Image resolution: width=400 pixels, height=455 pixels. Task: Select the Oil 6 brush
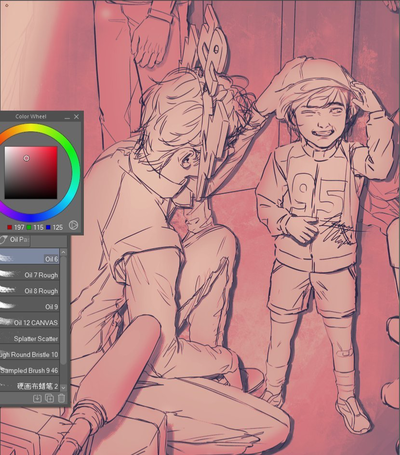point(30,257)
